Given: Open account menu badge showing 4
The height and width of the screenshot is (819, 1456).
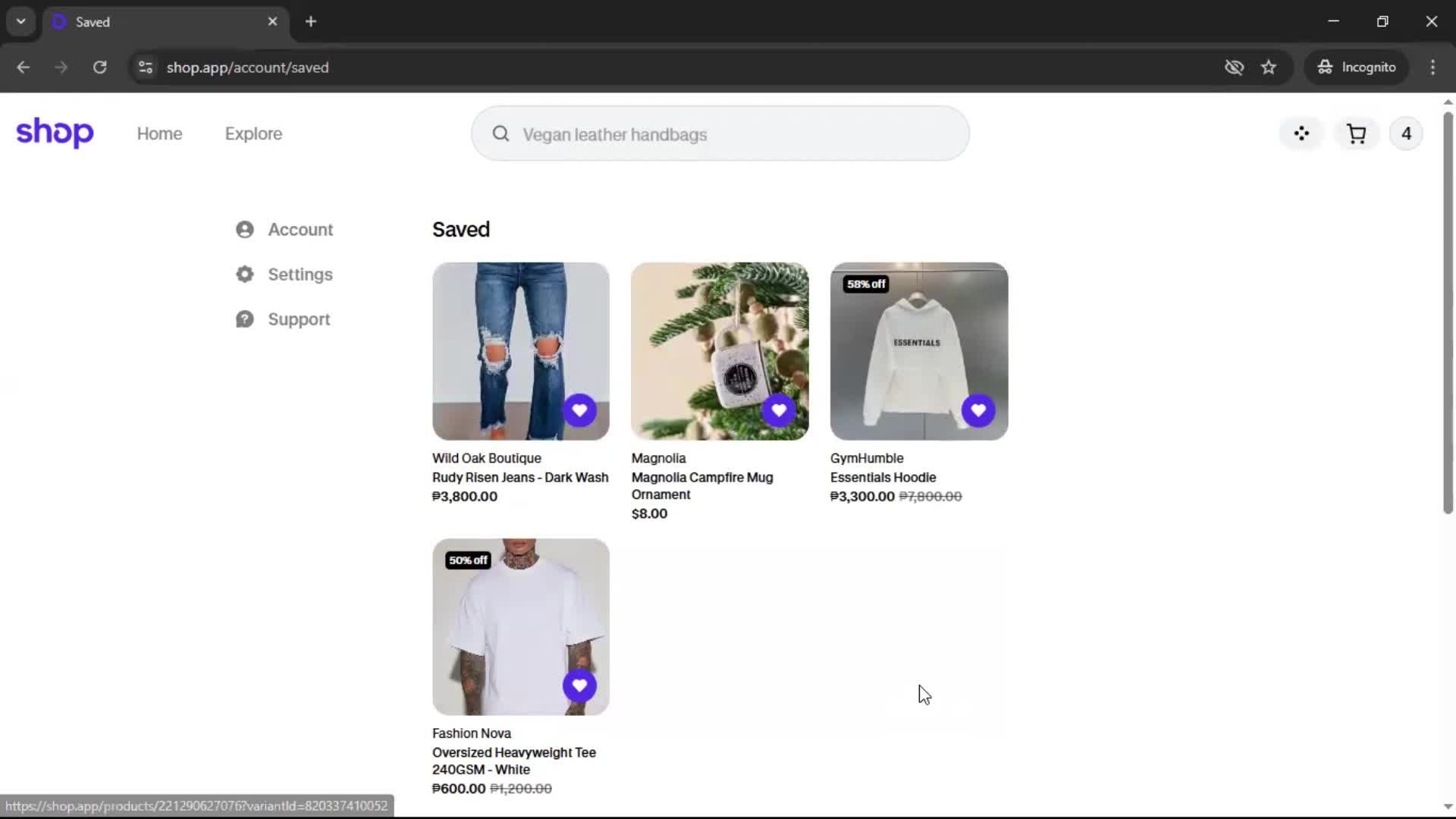Looking at the screenshot, I should (x=1406, y=134).
